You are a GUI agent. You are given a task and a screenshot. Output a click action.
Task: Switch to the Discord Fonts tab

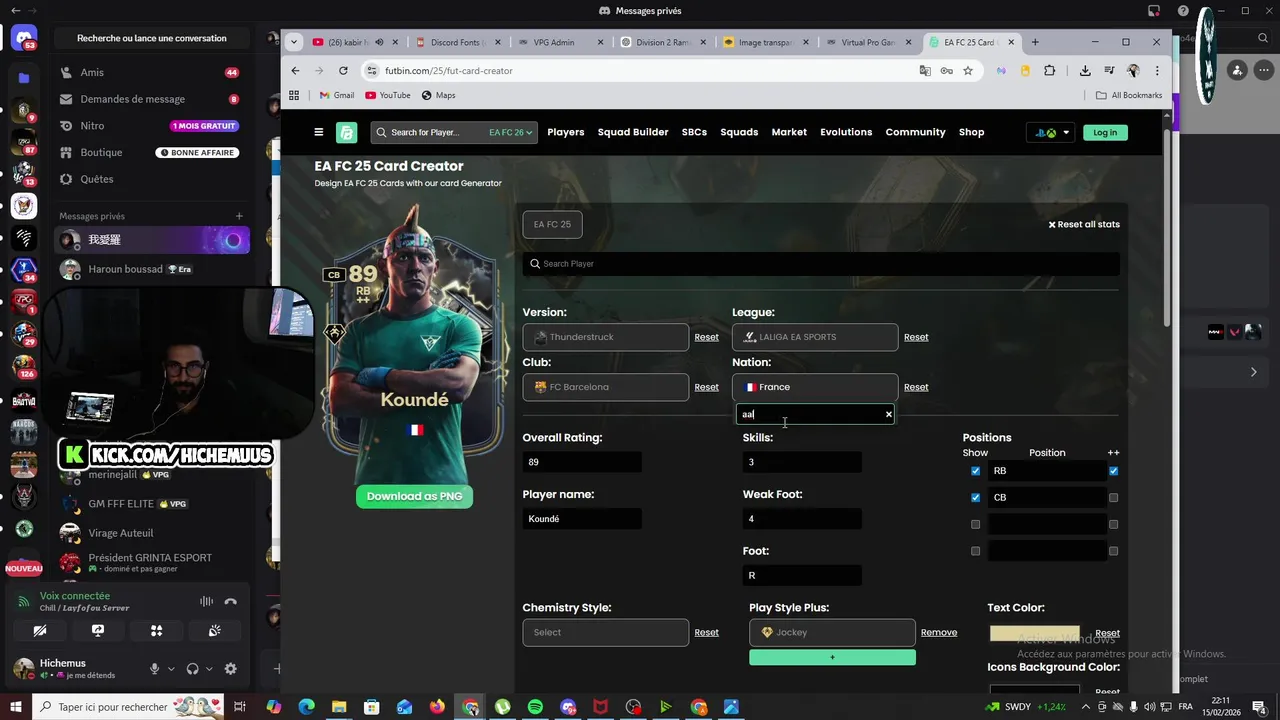(456, 42)
